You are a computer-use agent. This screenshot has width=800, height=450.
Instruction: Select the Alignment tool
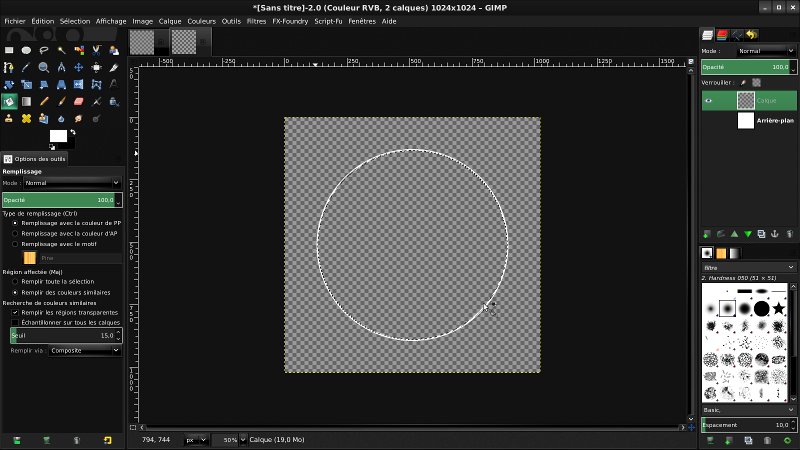(96, 67)
